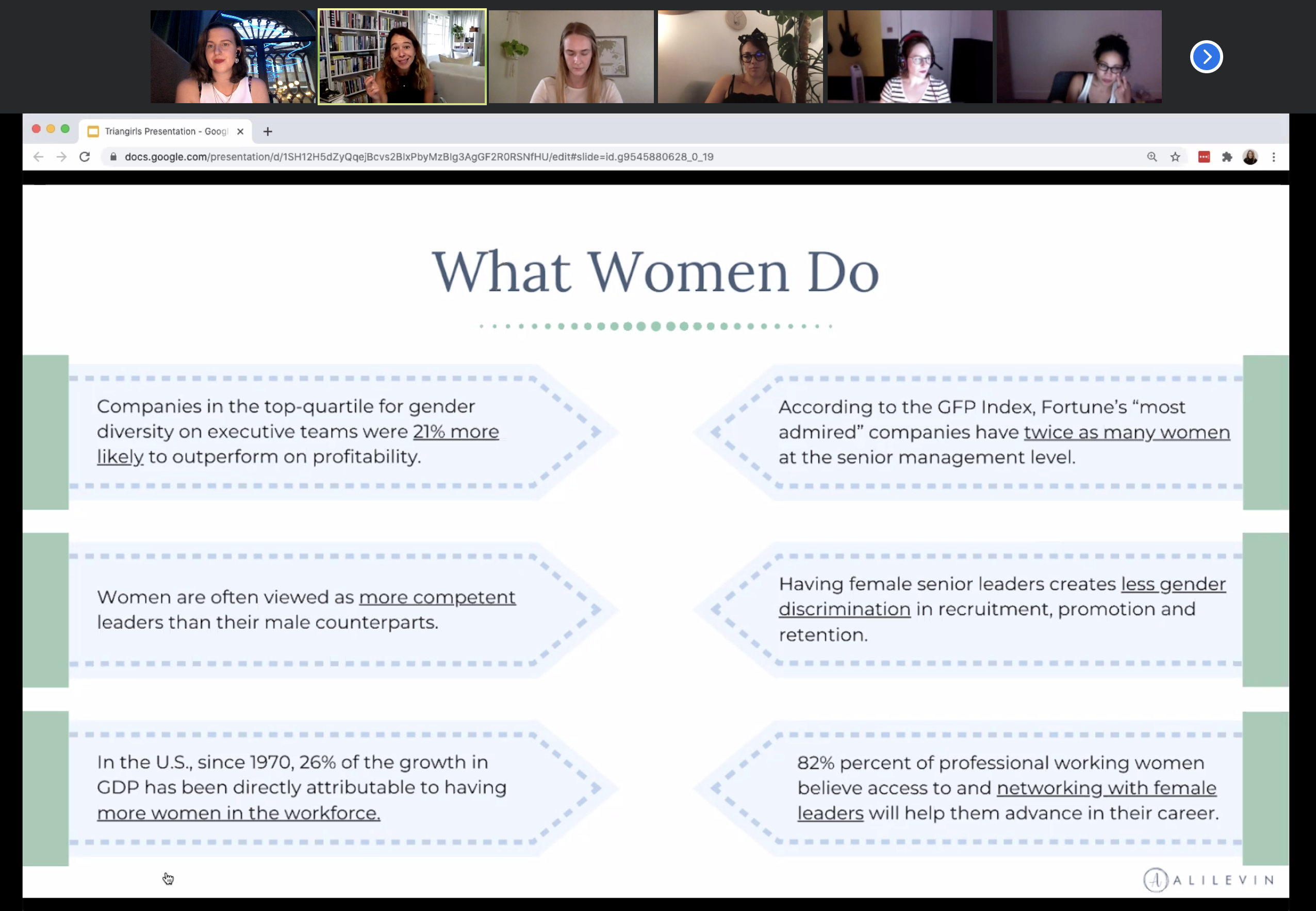The image size is (1316, 911).
Task: Open the Chrome profile avatar
Action: pos(1250,157)
